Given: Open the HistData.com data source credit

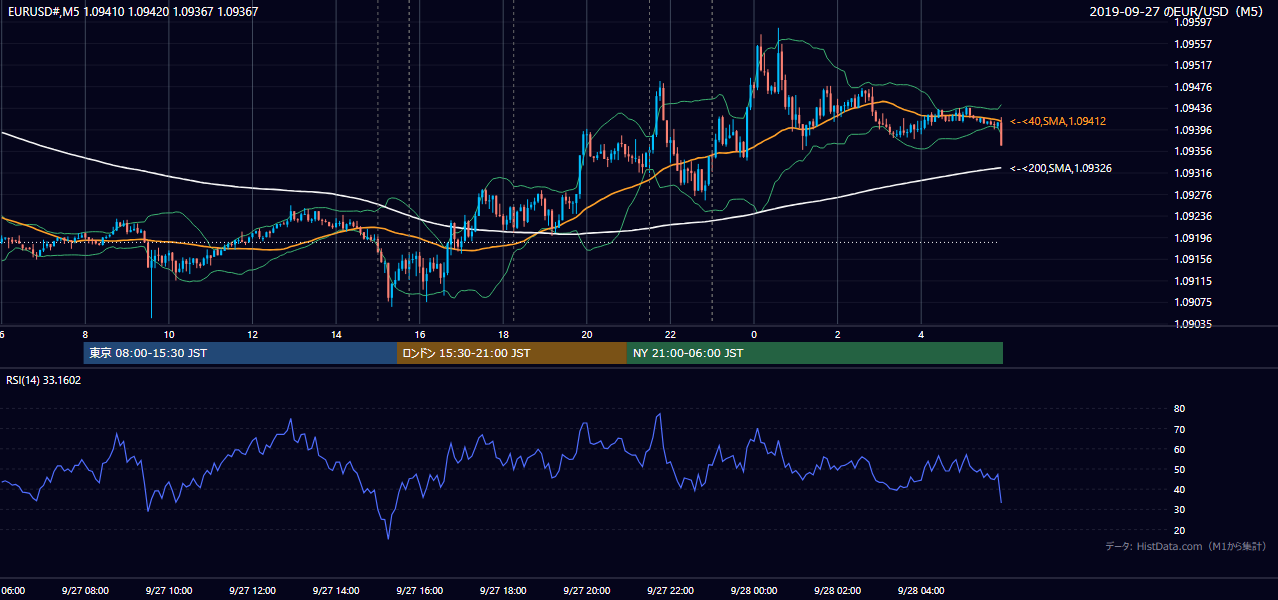Looking at the screenshot, I should [x=1186, y=546].
